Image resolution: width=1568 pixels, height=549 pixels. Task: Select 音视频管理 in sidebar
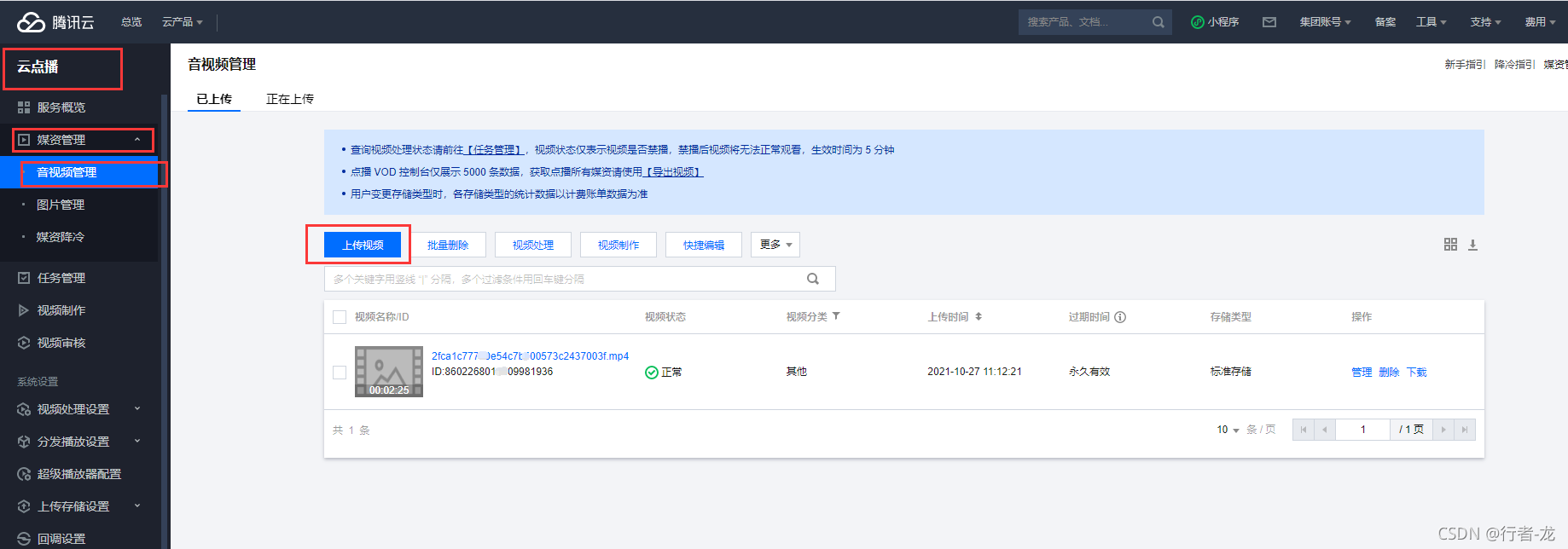(79, 172)
